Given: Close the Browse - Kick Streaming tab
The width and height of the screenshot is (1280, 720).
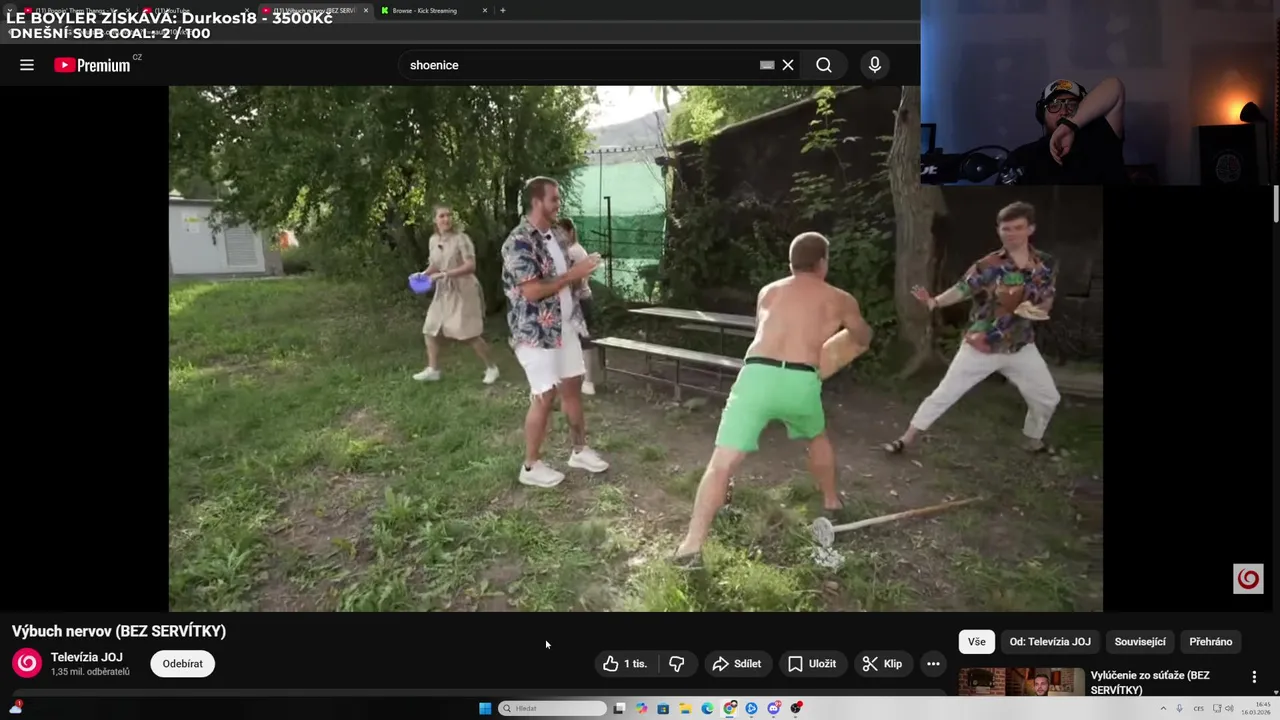Looking at the screenshot, I should pos(485,10).
